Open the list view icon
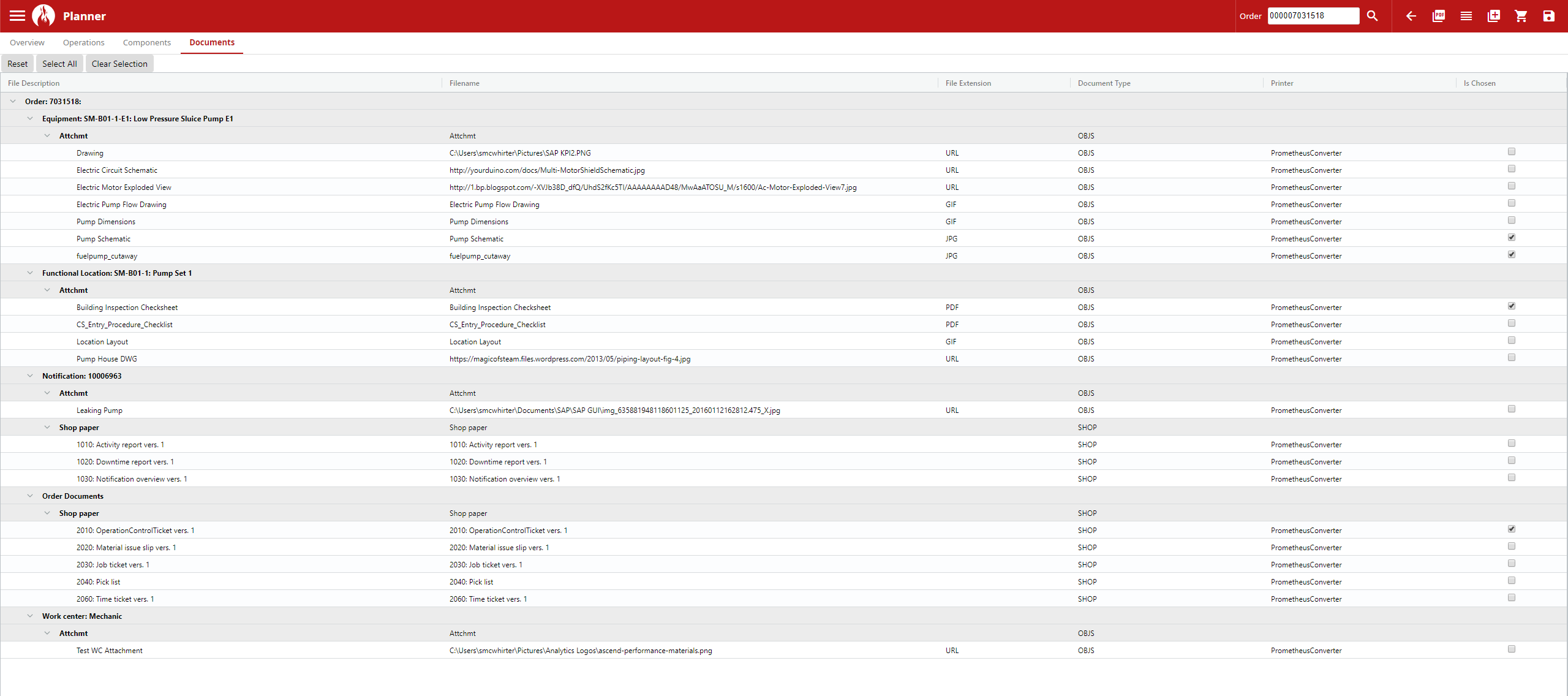The image size is (1568, 696). 1466,16
